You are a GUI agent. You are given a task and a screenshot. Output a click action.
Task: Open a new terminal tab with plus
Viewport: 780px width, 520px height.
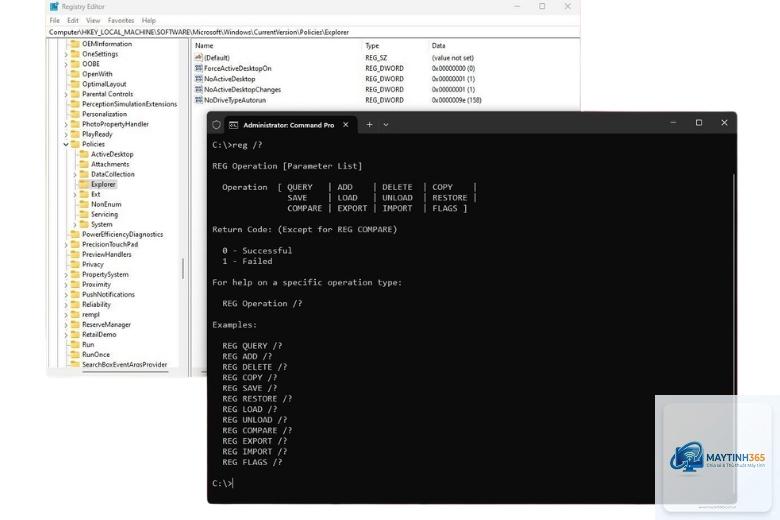369,124
